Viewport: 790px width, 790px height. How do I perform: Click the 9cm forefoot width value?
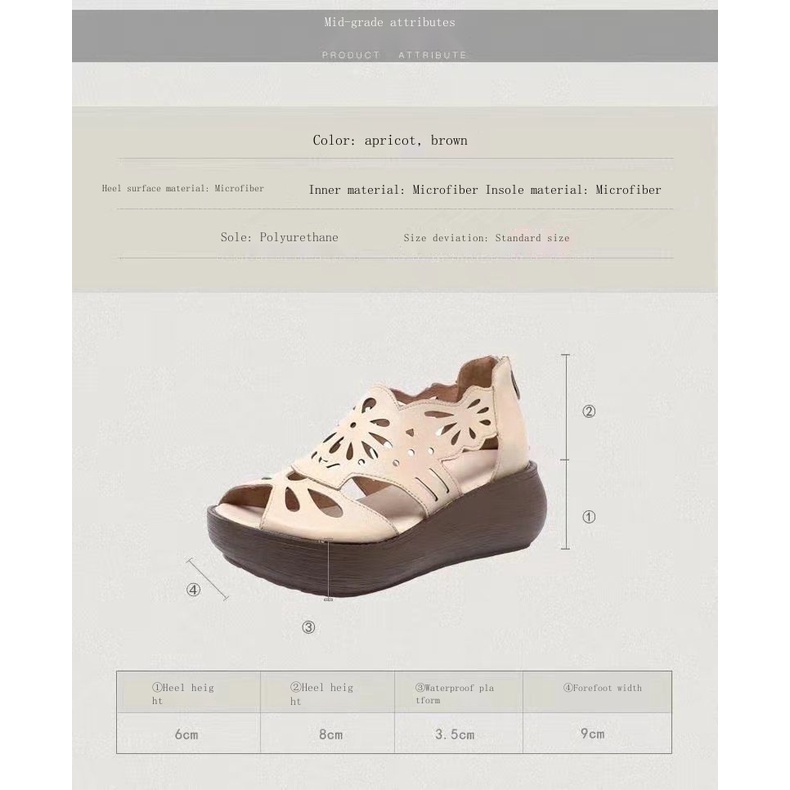pos(593,734)
